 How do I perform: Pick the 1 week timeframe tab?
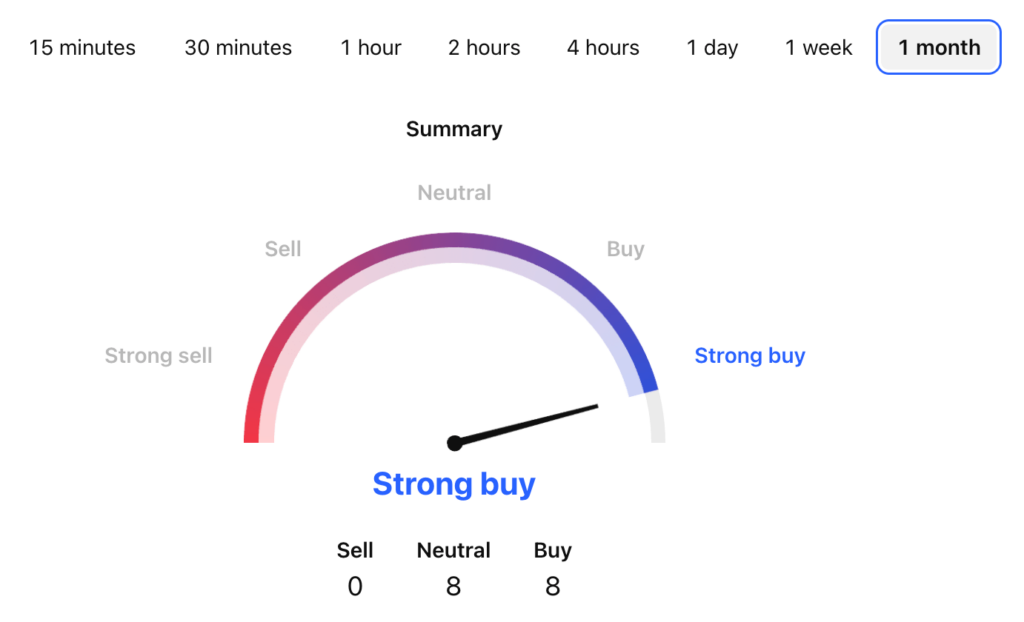coord(819,47)
